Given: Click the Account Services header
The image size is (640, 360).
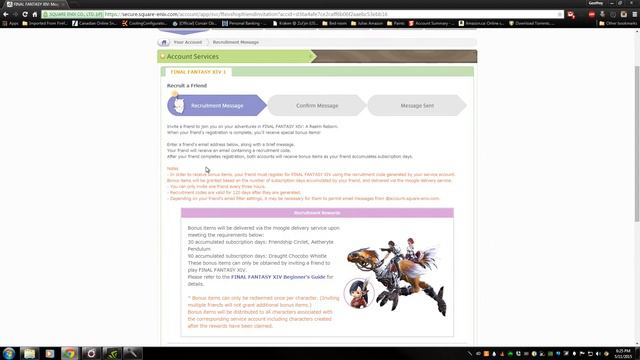Looking at the screenshot, I should 193,56.
